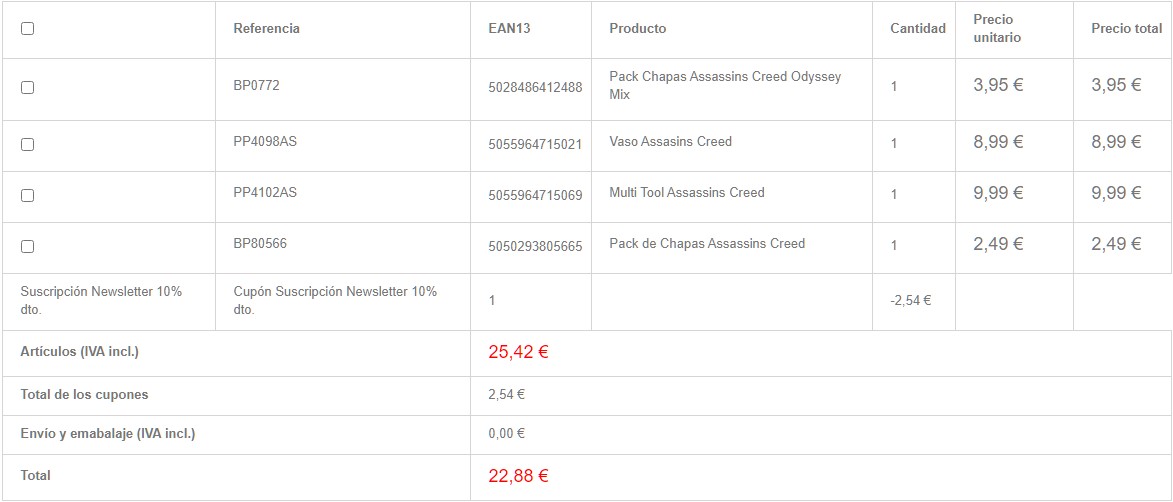
Task: Click the -2,54 € coupon discount amount
Action: (910, 300)
